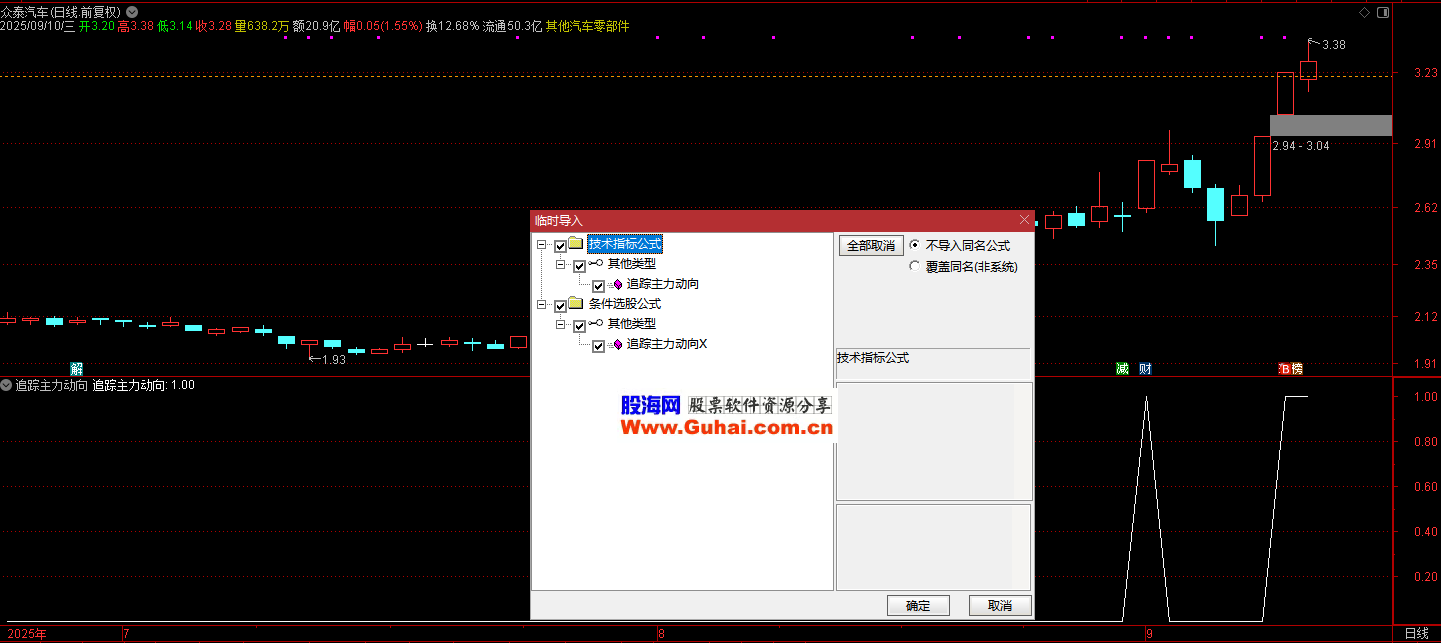Click the 确定 button

pyautogui.click(x=918, y=605)
